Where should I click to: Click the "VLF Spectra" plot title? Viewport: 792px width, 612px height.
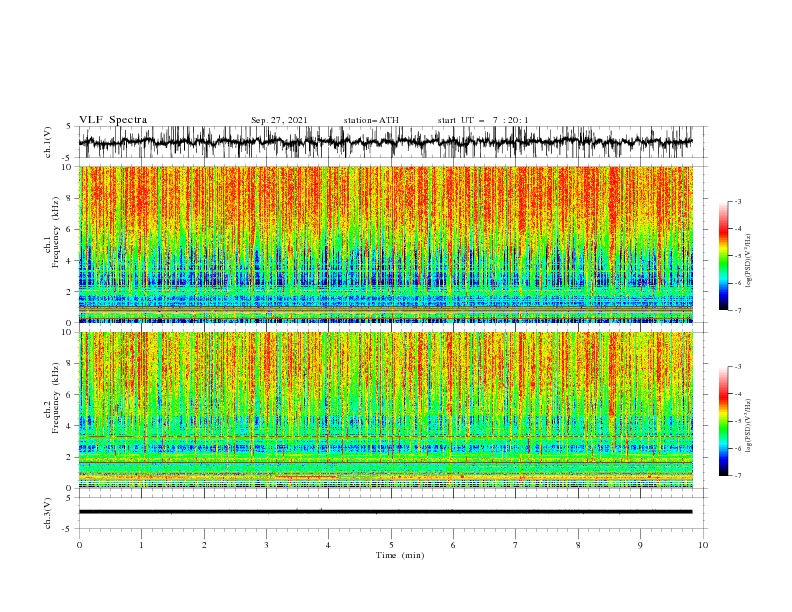click(113, 120)
